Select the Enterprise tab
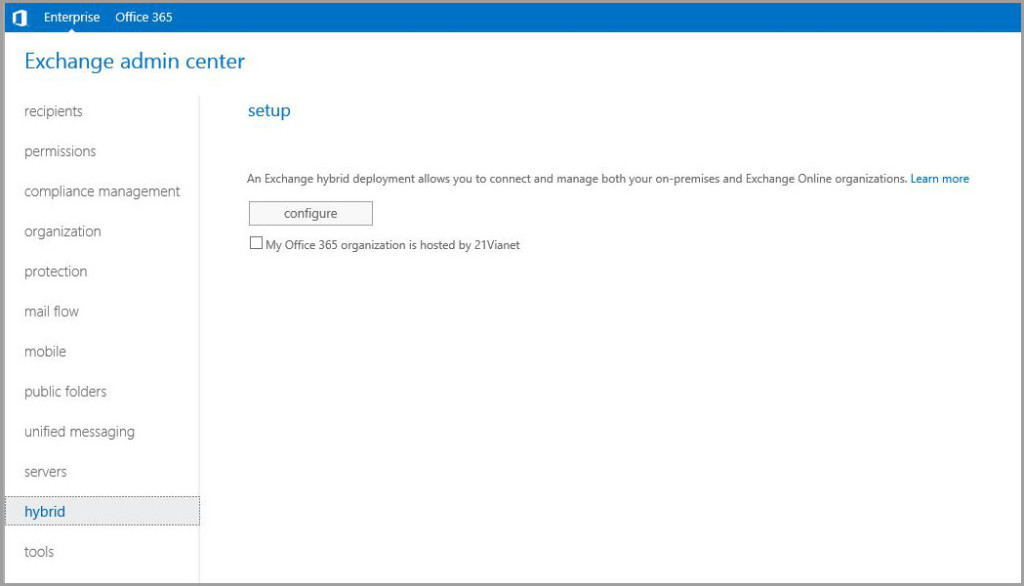The image size is (1024, 586). [x=72, y=16]
